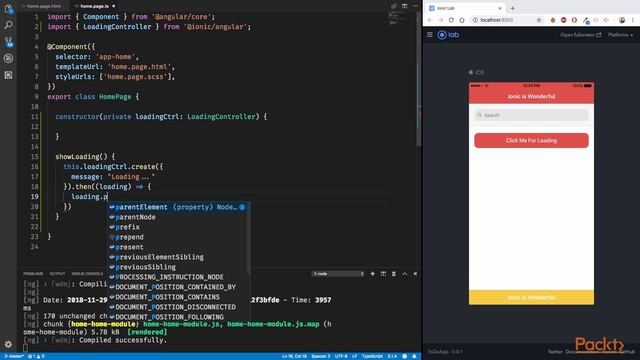The image size is (640, 360).
Task: Bookmark this page with the star
Action: [539, 20]
